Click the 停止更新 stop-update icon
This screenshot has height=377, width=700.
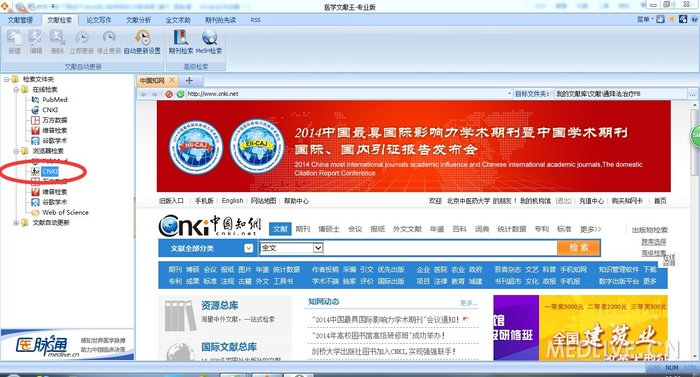point(109,42)
